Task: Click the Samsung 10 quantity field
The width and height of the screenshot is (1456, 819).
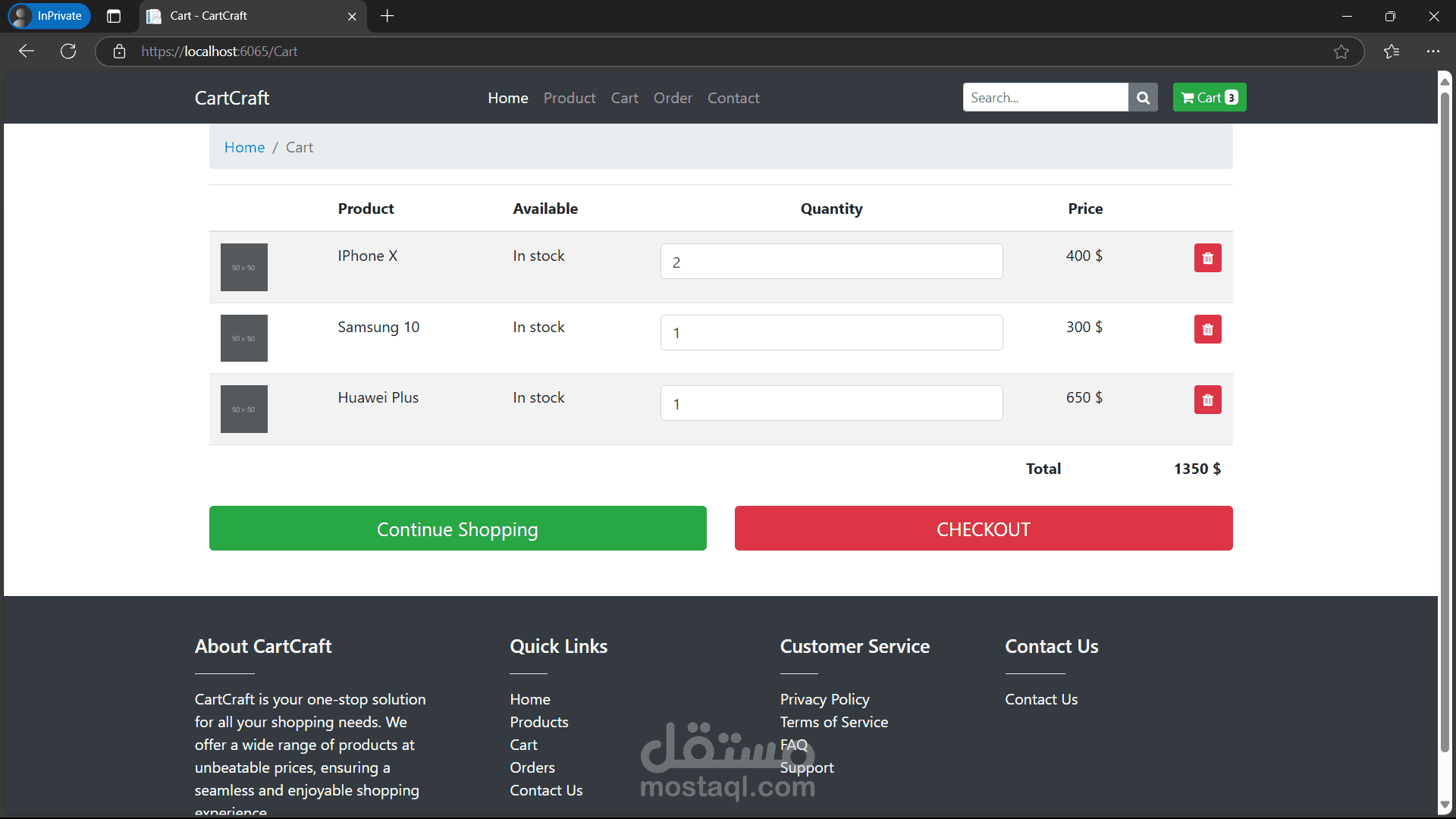Action: click(x=831, y=332)
